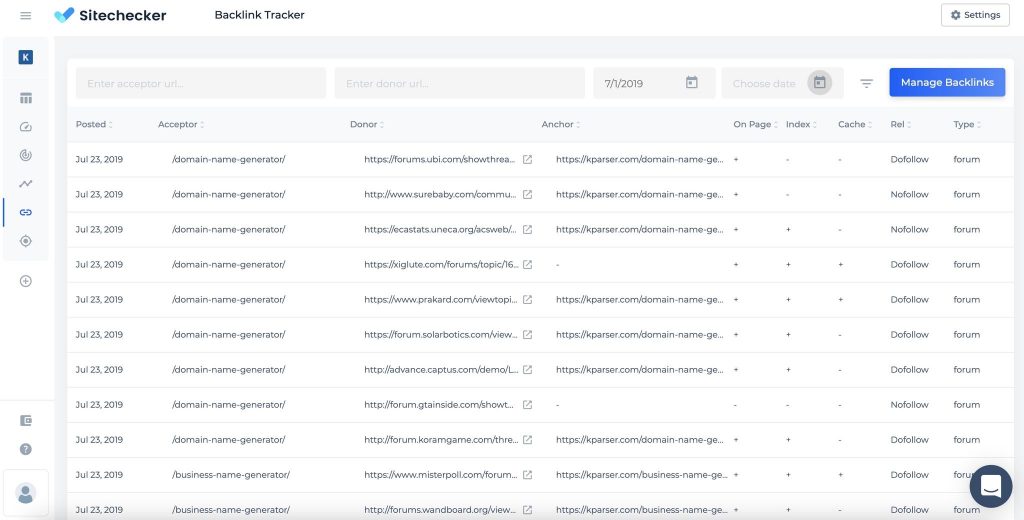Sort table by Type column
This screenshot has height=520, width=1024.
[x=967, y=124]
